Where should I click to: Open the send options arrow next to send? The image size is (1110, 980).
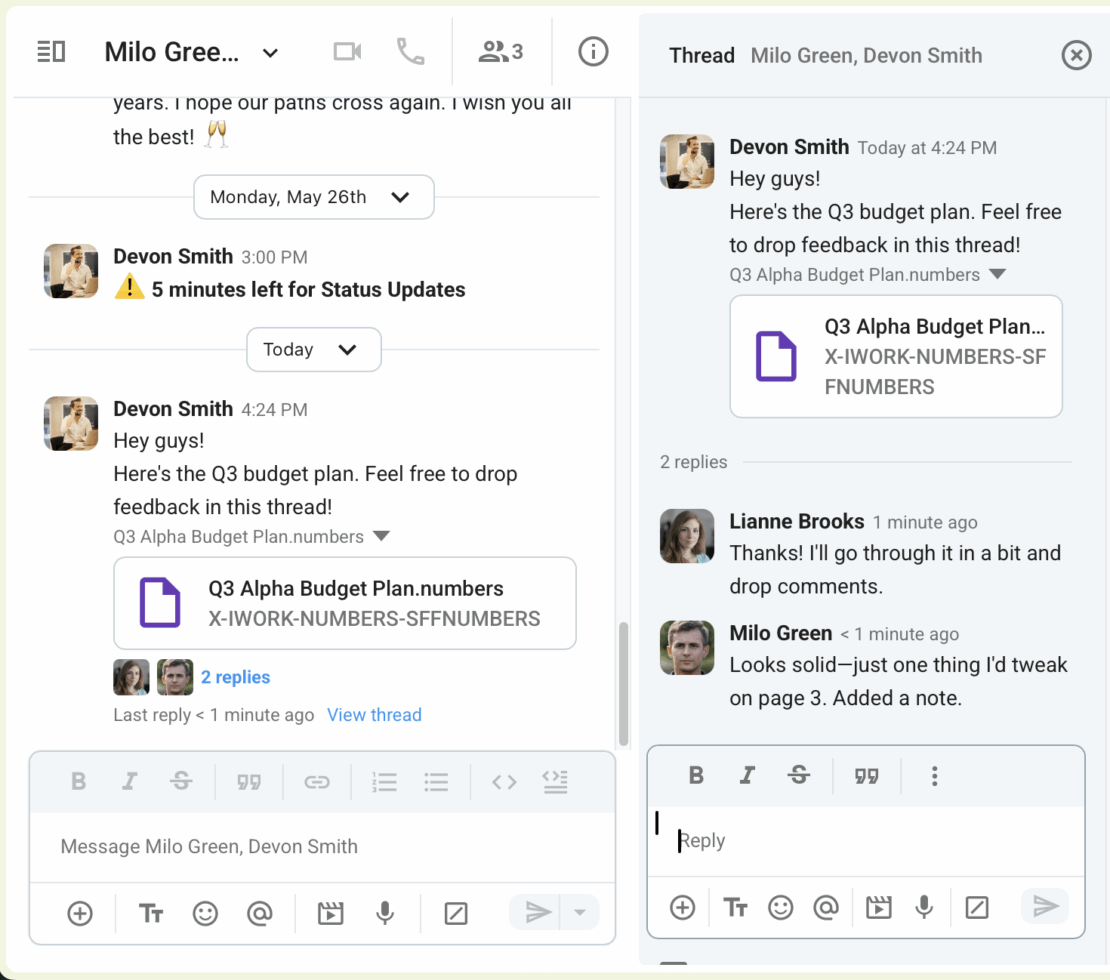580,913
